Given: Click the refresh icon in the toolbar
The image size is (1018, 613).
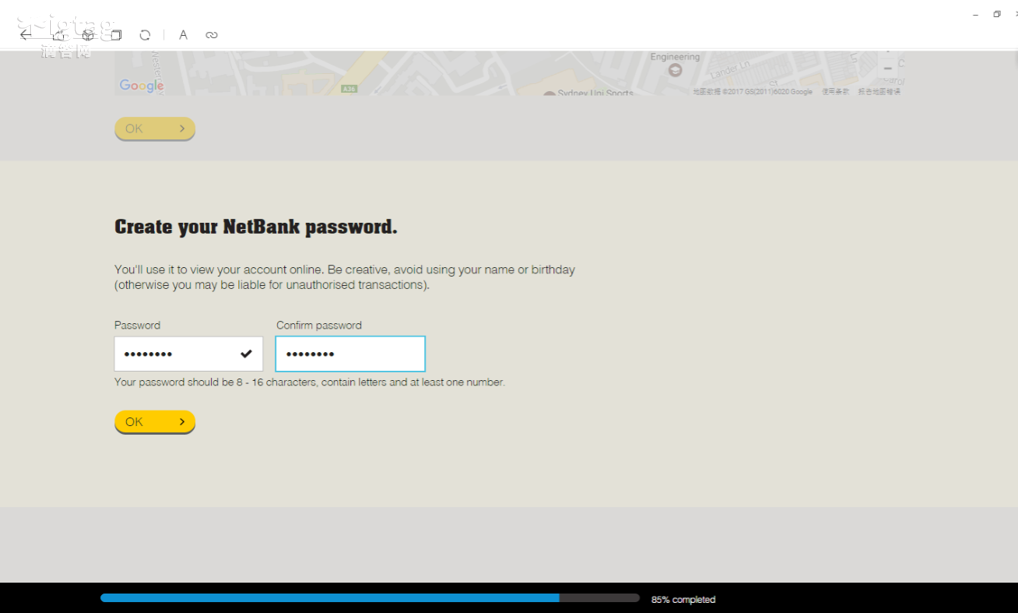Looking at the screenshot, I should (x=145, y=35).
